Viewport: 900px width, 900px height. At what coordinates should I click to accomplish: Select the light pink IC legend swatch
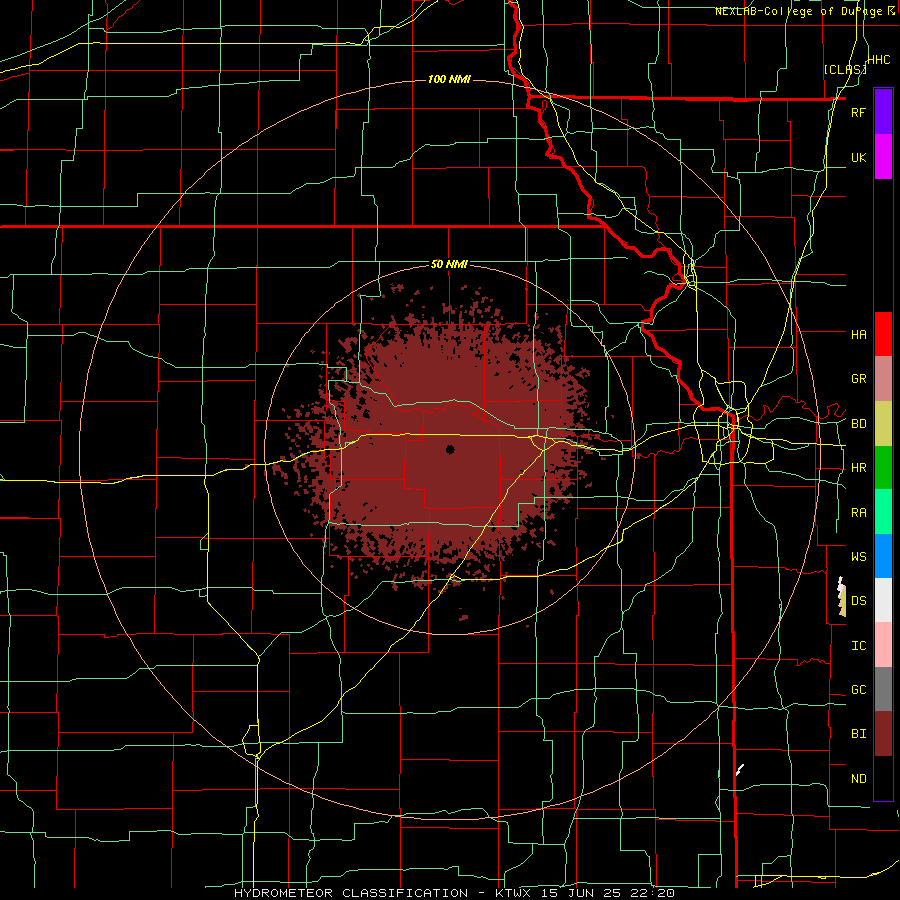883,645
